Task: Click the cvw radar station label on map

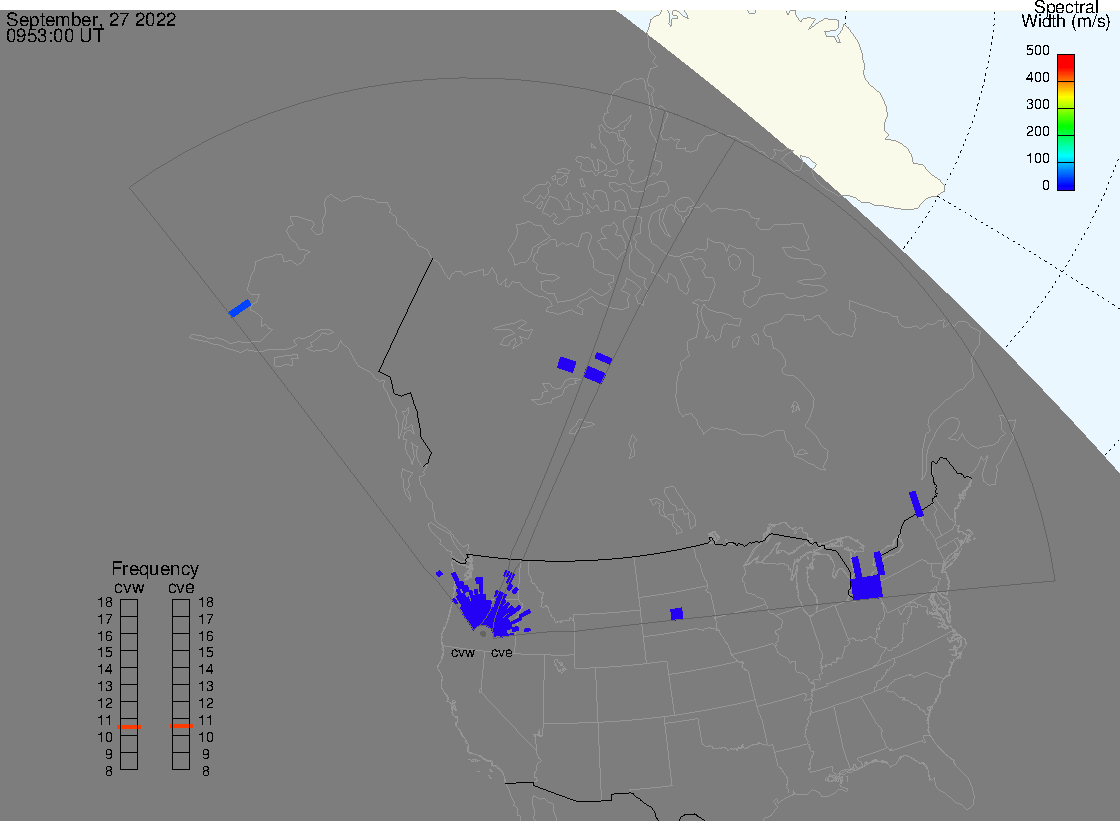Action: click(463, 653)
